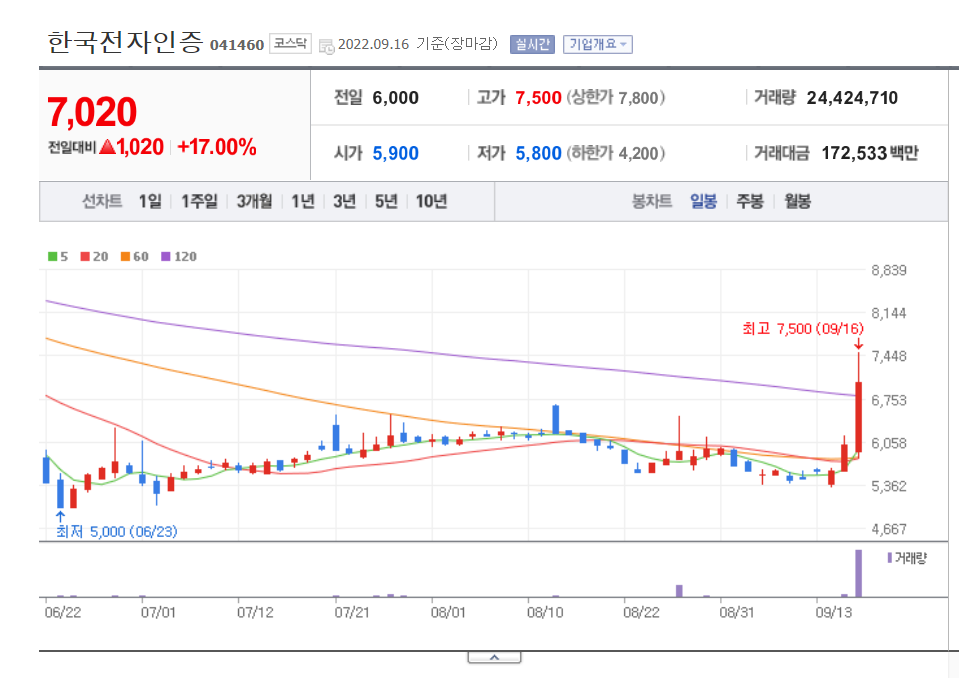
Task: Click the calendar clock icon beside the date
Action: point(327,46)
